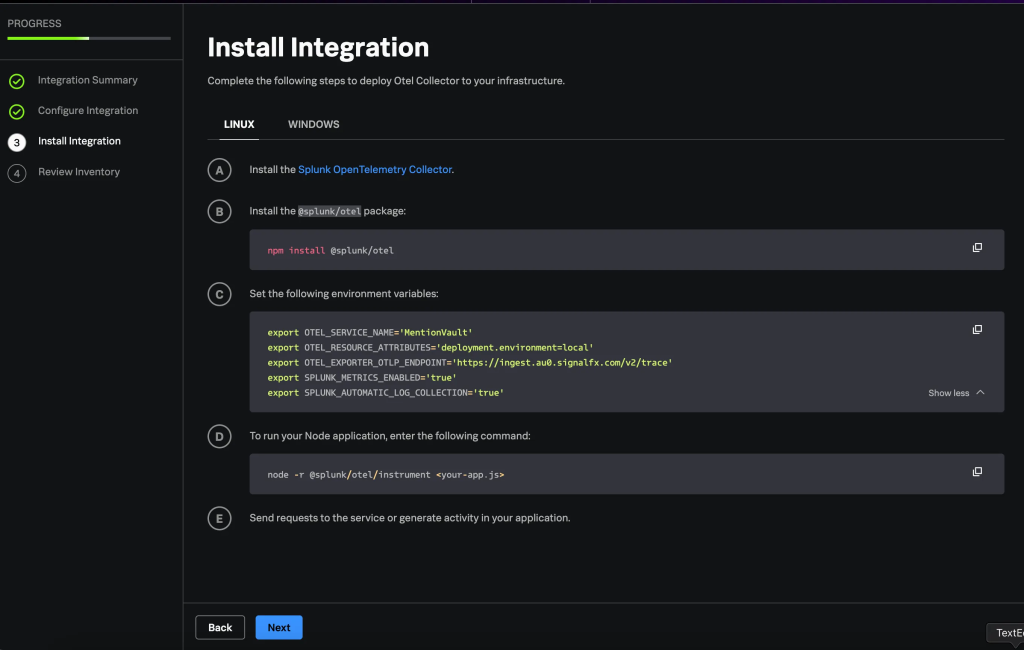The height and width of the screenshot is (650, 1024).
Task: Copy the node run command
Action: 977,472
